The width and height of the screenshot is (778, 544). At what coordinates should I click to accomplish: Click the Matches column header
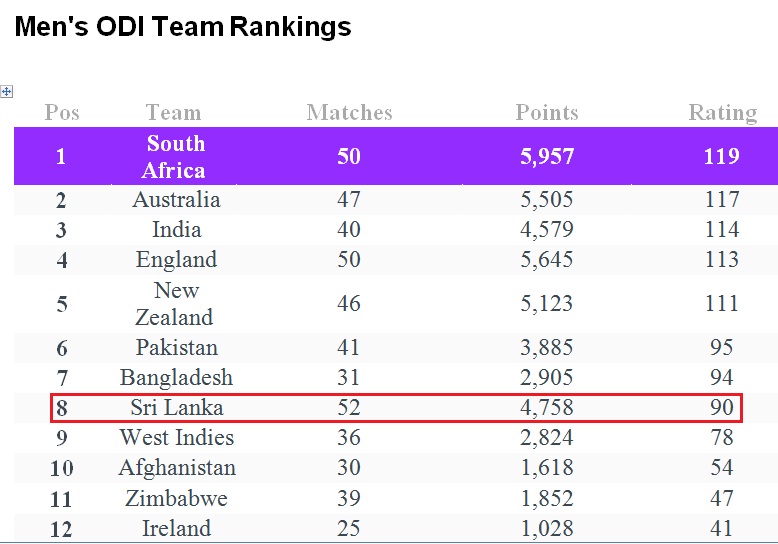pyautogui.click(x=349, y=113)
